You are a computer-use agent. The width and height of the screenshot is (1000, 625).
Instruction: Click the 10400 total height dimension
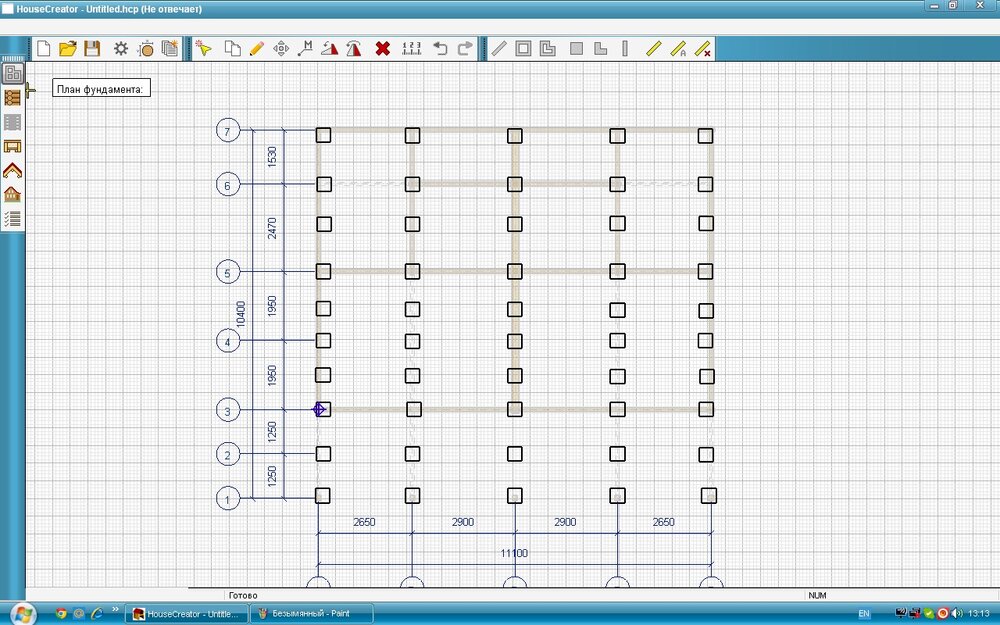point(240,314)
